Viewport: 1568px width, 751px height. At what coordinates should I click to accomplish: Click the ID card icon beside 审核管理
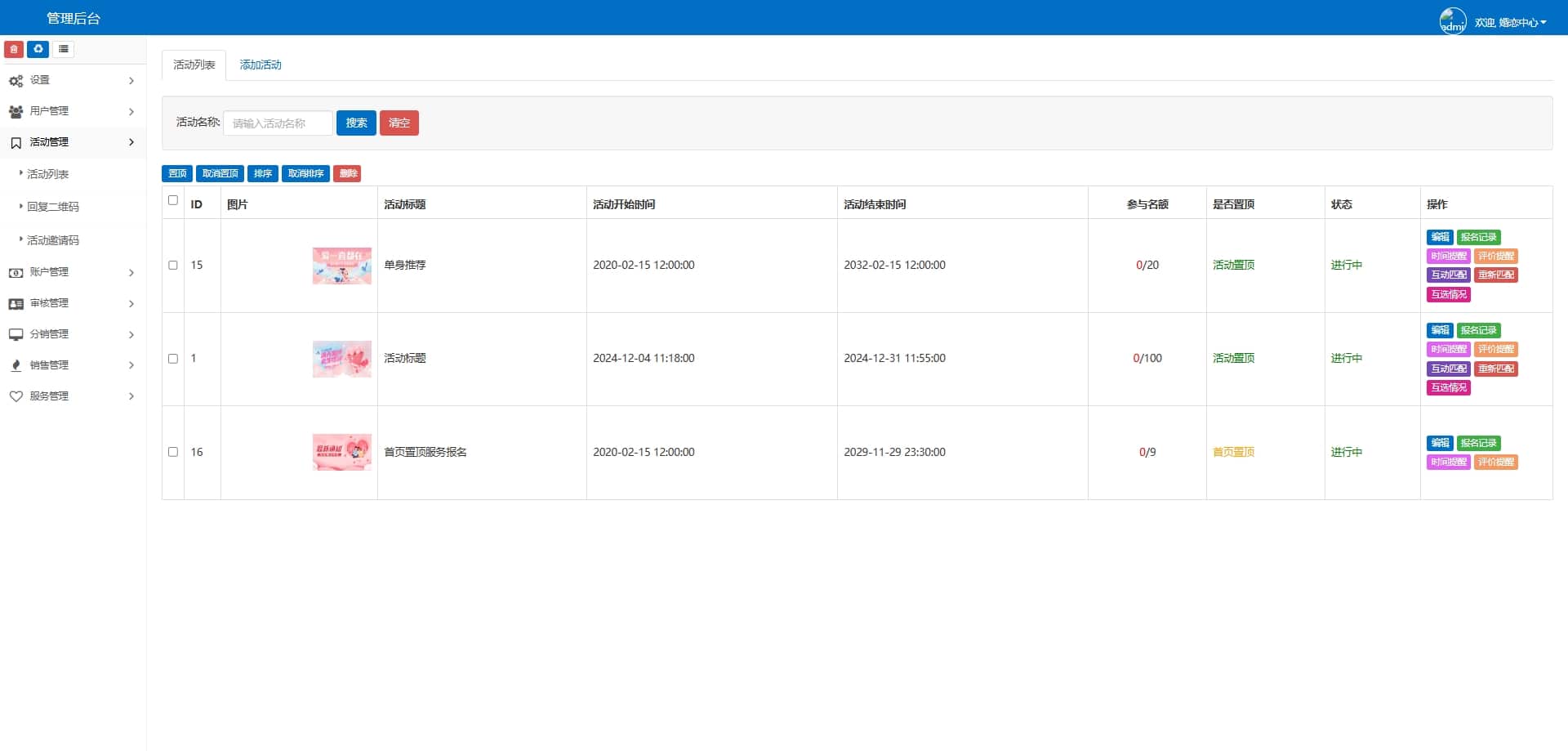tap(16, 304)
